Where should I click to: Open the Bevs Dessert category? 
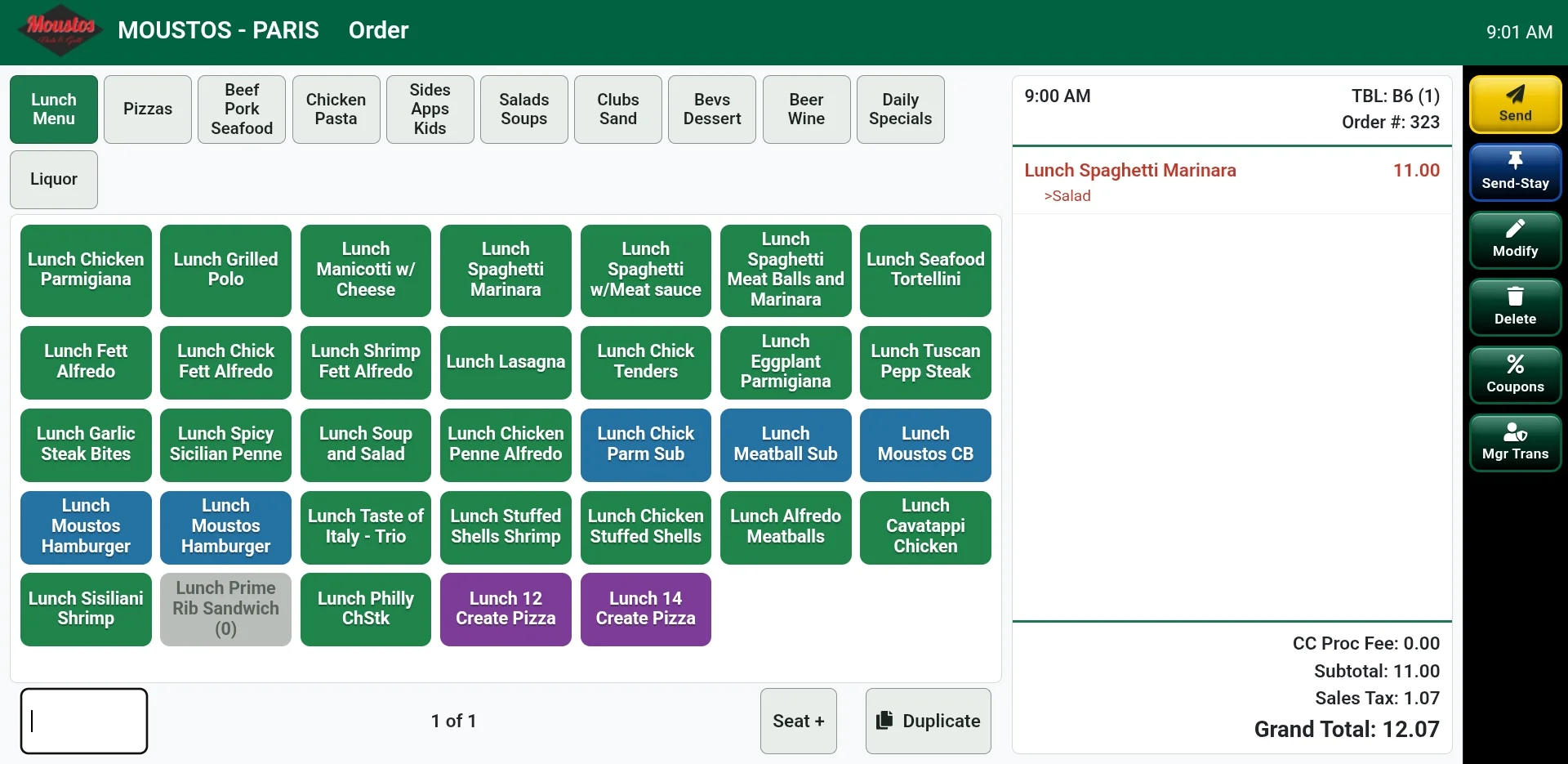point(712,109)
